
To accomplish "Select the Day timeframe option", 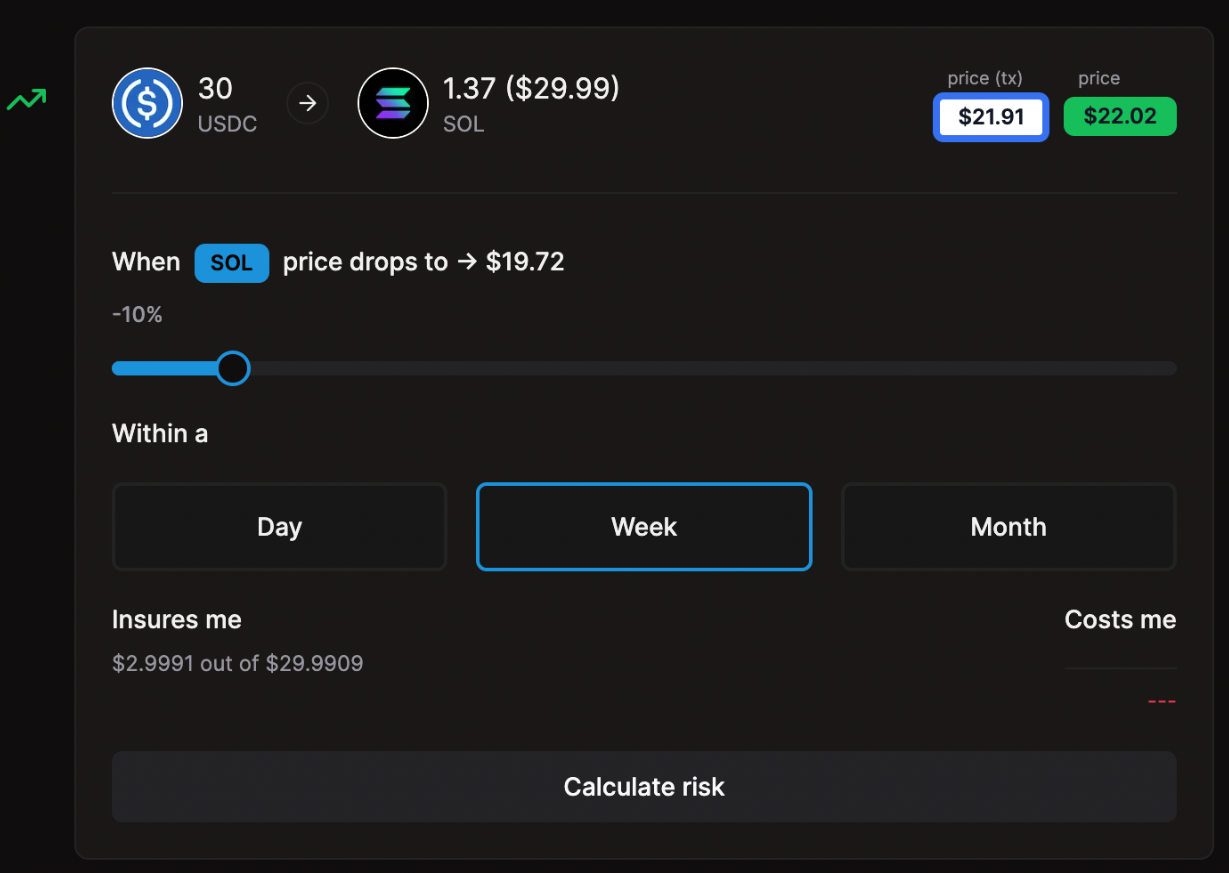I will coord(279,527).
